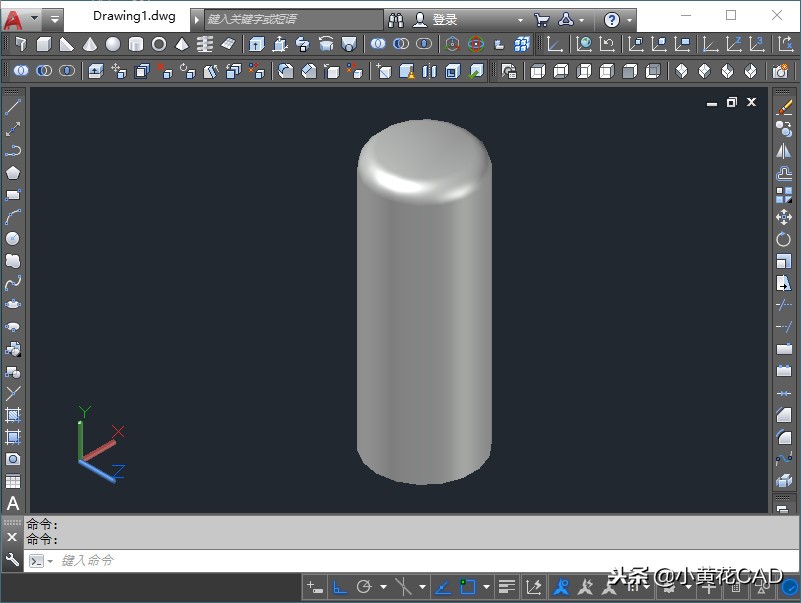The image size is (801, 603).
Task: Select the Move tool in the modify toolbar
Action: click(x=784, y=217)
